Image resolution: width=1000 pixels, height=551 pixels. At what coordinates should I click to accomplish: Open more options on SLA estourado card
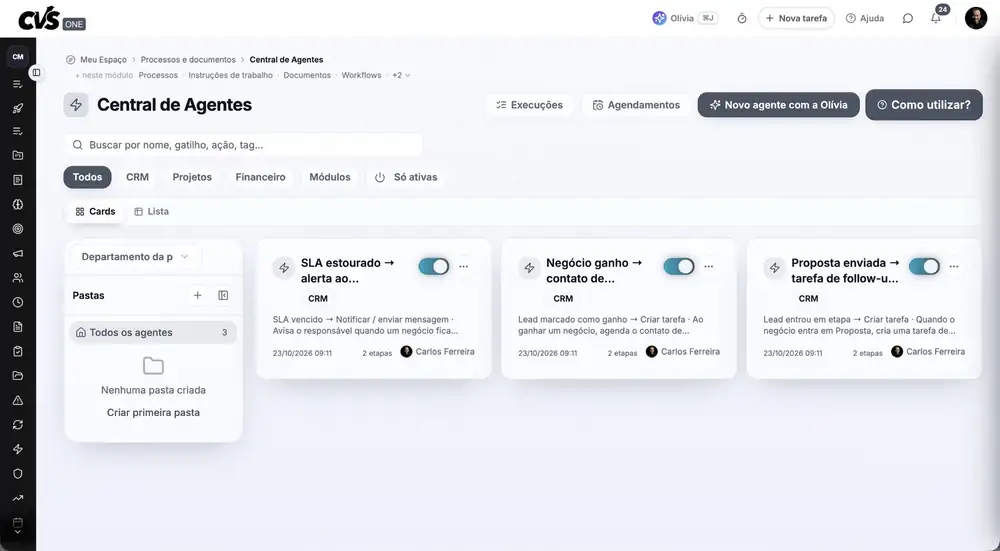click(x=464, y=267)
